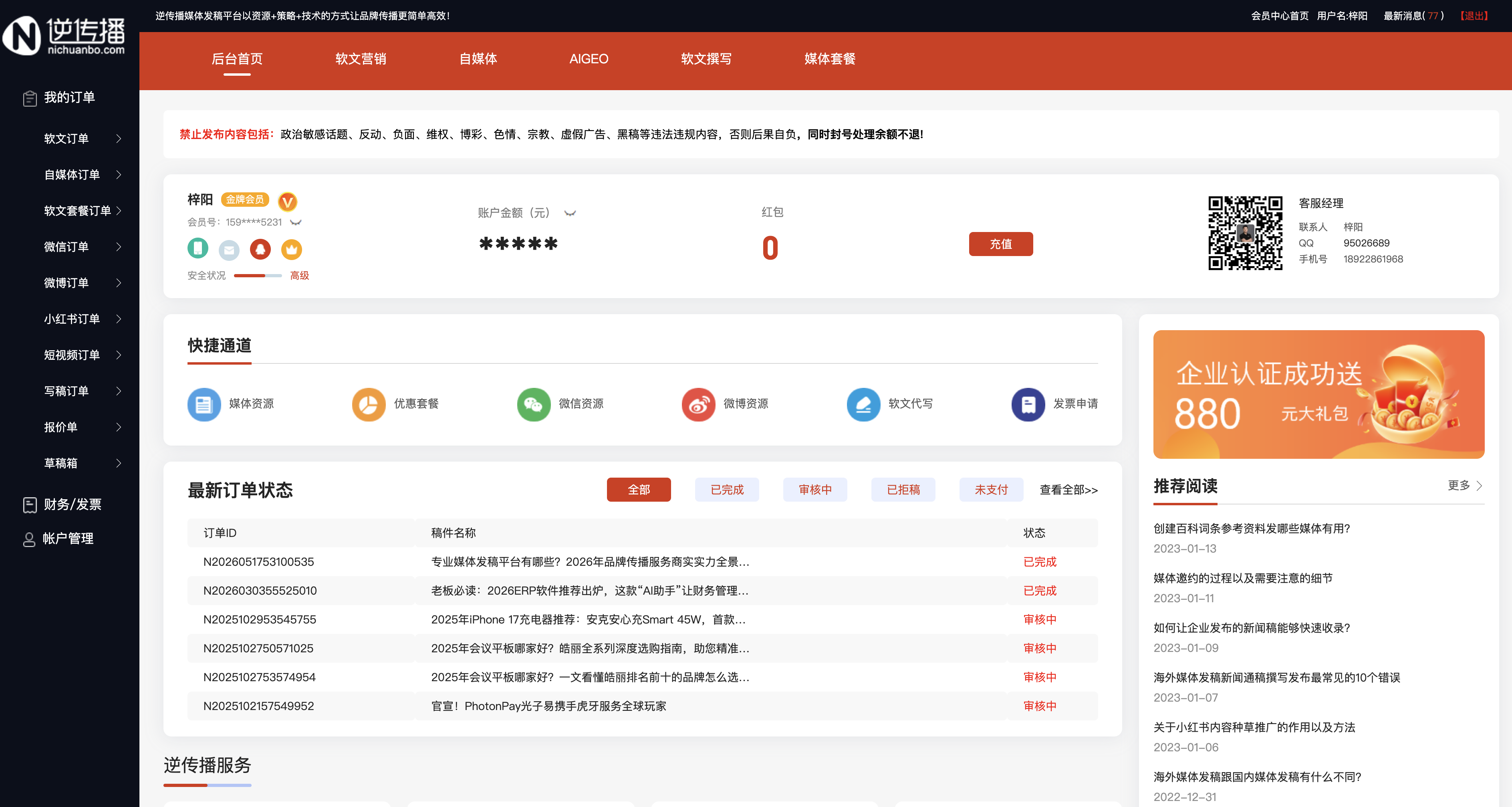
Task: Open the 企业认证成功送880元大礼包 banner
Action: click(x=1318, y=394)
